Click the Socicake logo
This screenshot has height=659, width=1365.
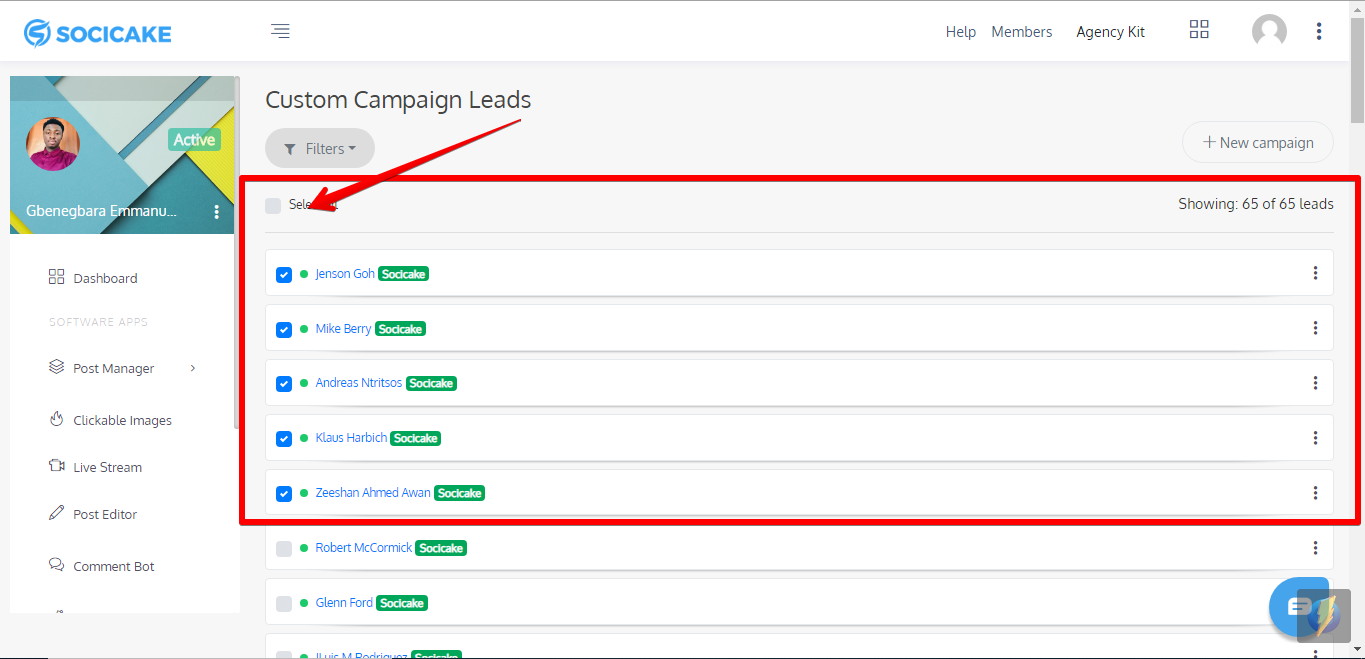pyautogui.click(x=98, y=33)
